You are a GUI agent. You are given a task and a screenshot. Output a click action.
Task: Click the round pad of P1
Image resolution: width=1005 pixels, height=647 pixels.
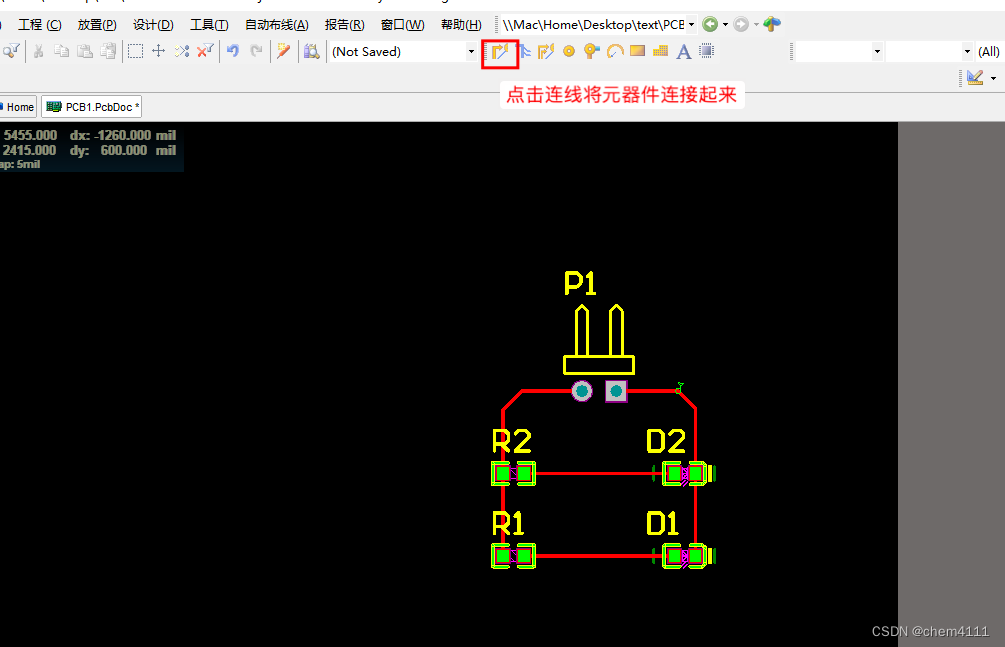pyautogui.click(x=581, y=391)
